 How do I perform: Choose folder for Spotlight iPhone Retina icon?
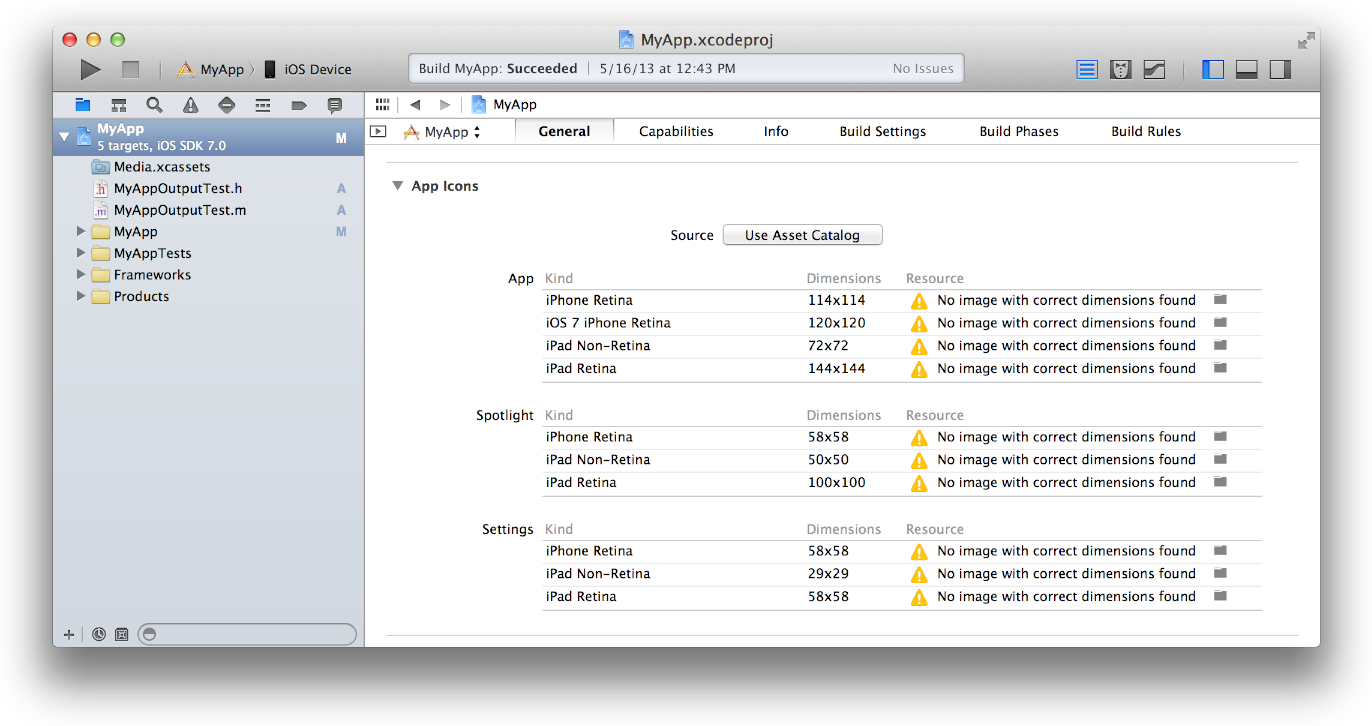pyautogui.click(x=1220, y=437)
